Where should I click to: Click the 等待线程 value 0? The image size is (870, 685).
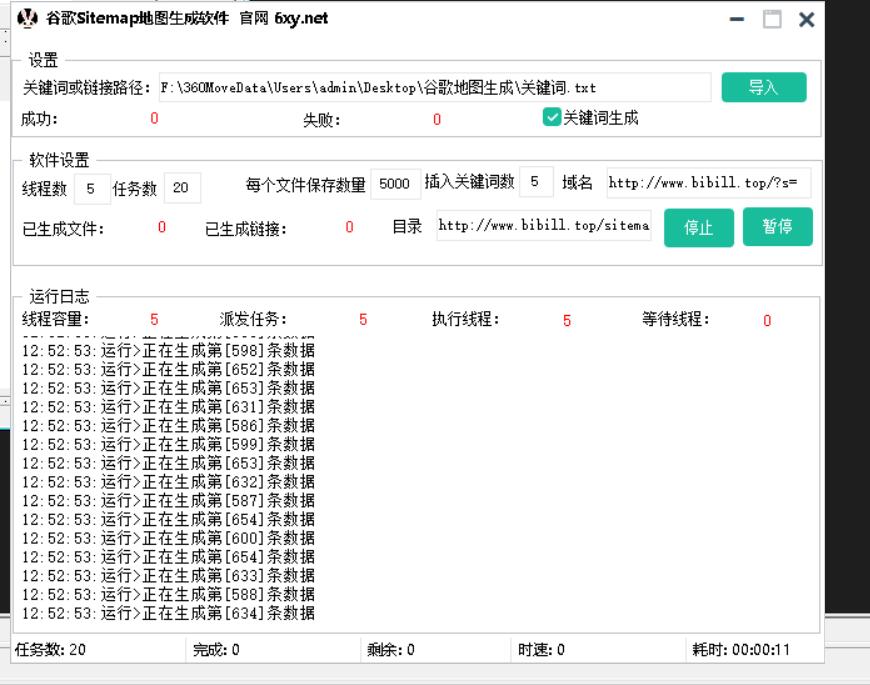[x=767, y=321]
